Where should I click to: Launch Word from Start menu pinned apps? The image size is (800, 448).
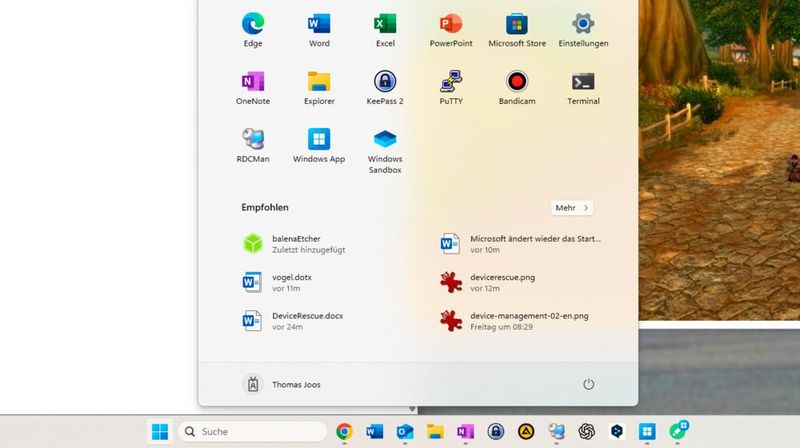(x=319, y=30)
